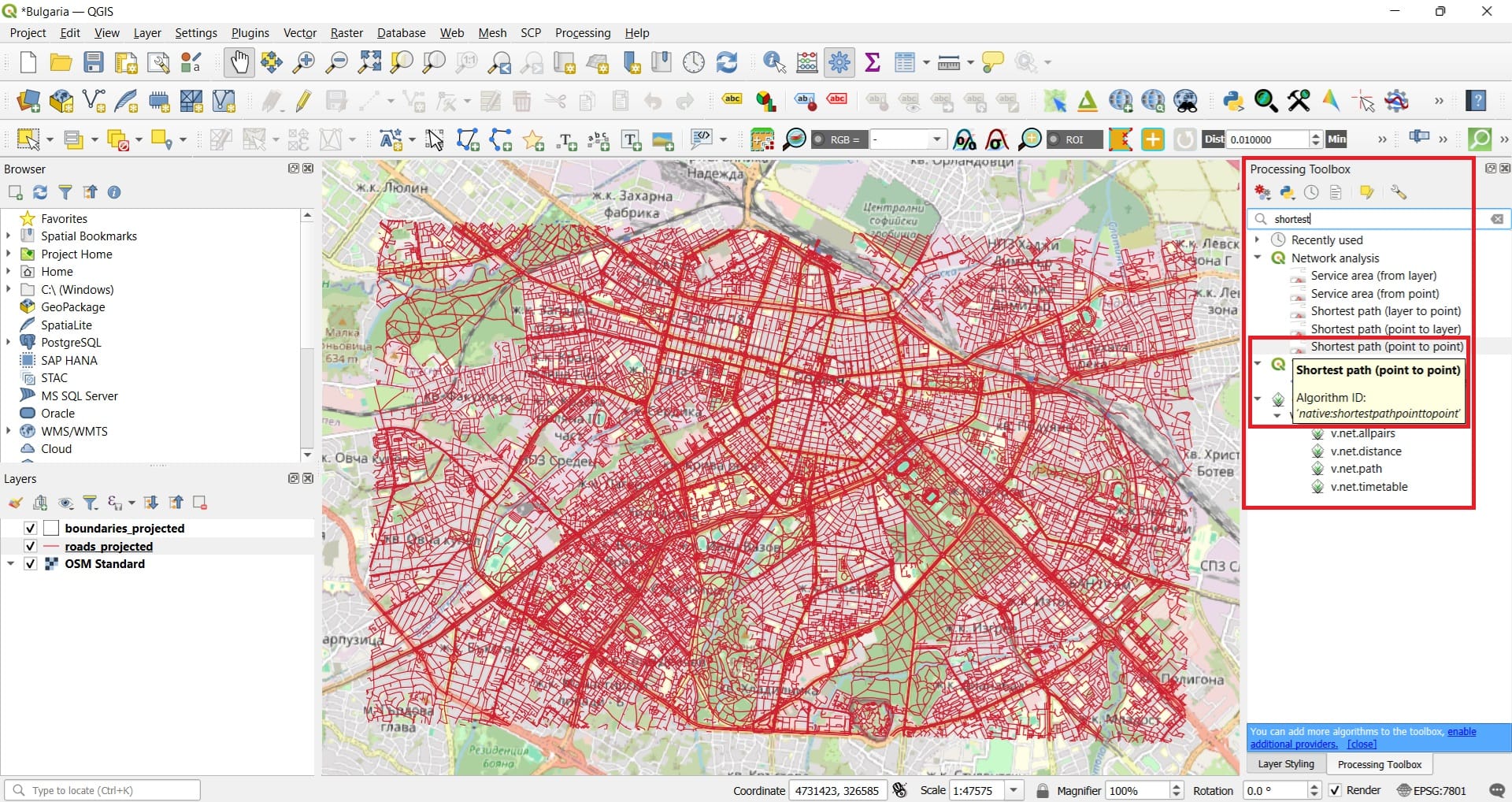Click the Browser panel scroll down arrow
Image resolution: width=1512 pixels, height=802 pixels.
[307, 455]
